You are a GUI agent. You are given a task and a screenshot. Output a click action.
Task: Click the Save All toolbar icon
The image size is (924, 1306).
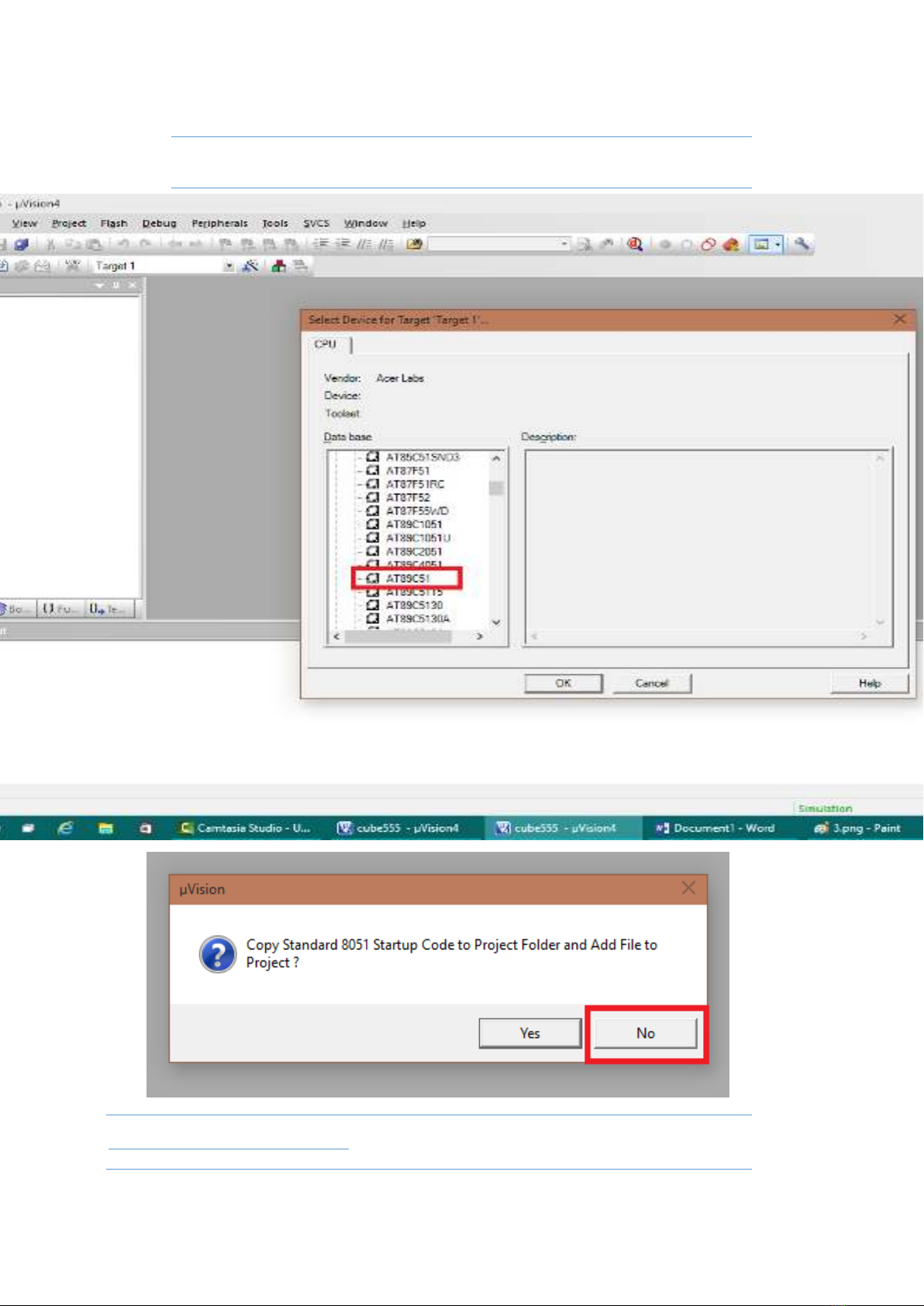point(21,245)
